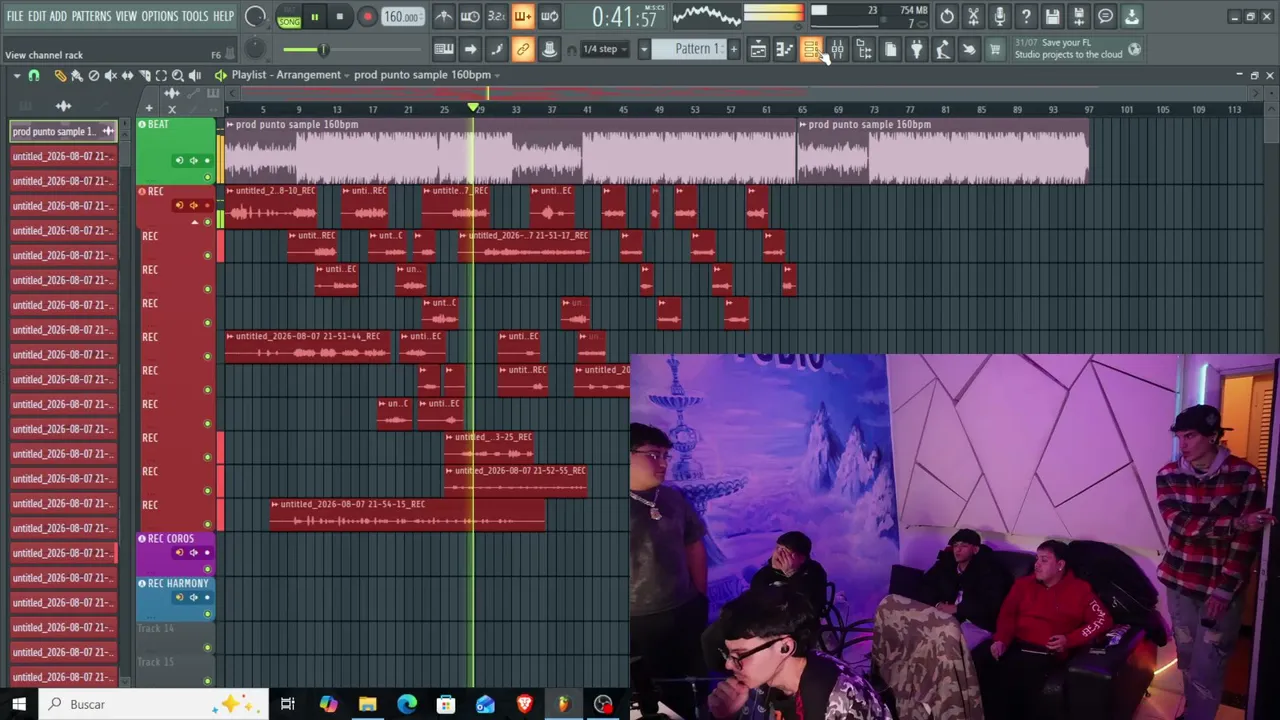Click the add new pattern plus button
This screenshot has height=720, width=1280.
click(733, 49)
